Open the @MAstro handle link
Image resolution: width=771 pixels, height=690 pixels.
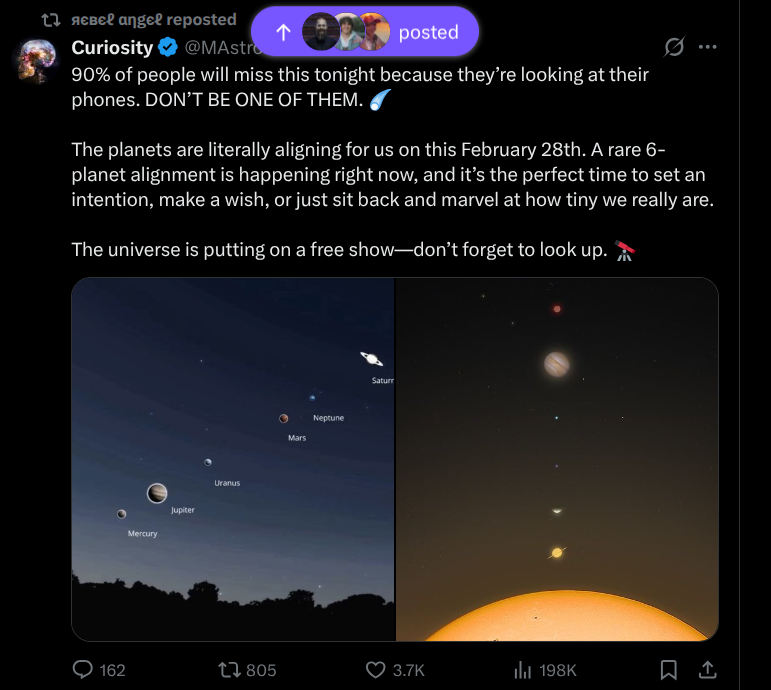coord(217,47)
